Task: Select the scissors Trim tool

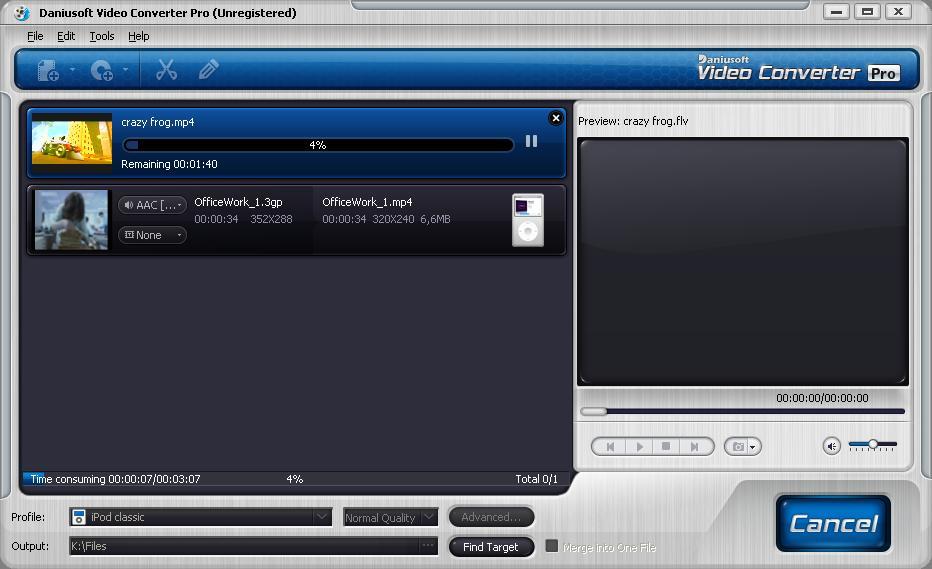Action: [166, 70]
